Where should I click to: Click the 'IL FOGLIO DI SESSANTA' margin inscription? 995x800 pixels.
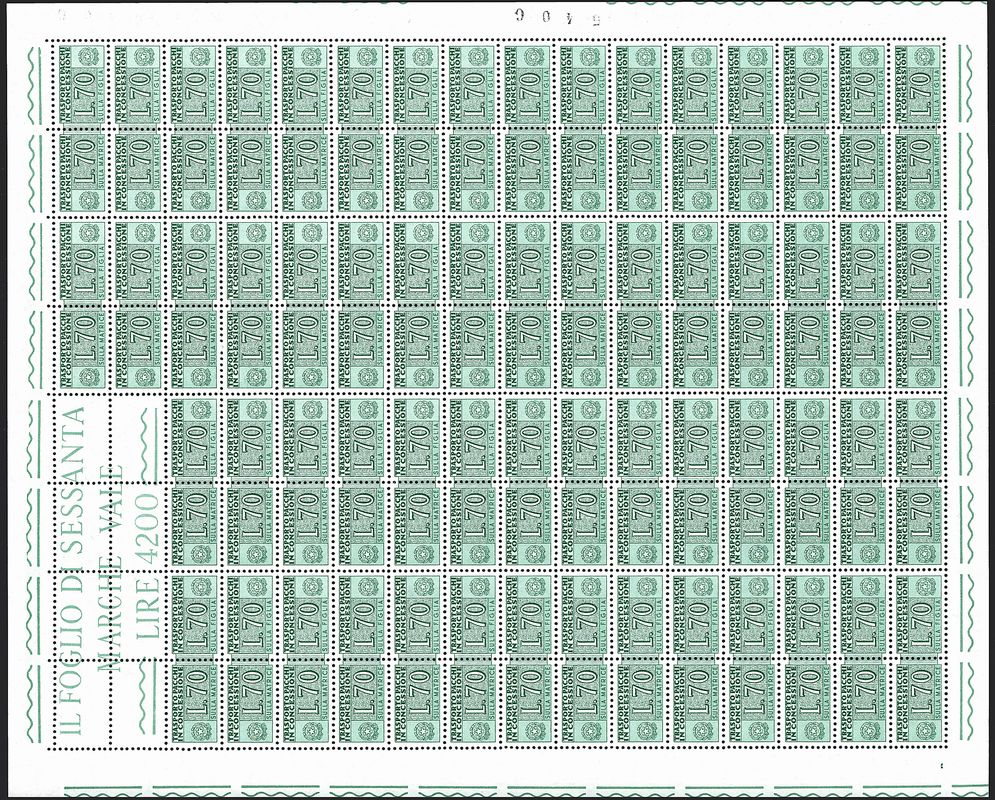coord(74,570)
